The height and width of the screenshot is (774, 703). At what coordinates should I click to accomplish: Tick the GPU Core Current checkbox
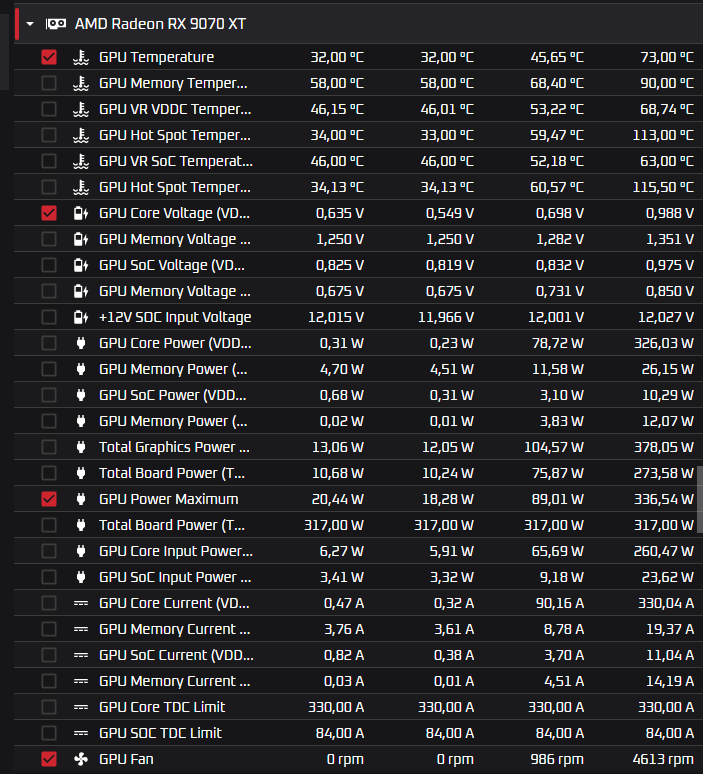tap(49, 603)
